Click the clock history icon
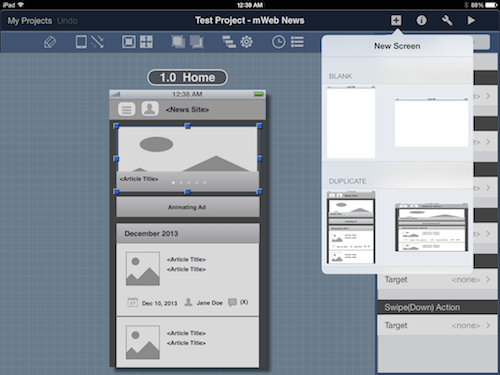 click(x=278, y=42)
